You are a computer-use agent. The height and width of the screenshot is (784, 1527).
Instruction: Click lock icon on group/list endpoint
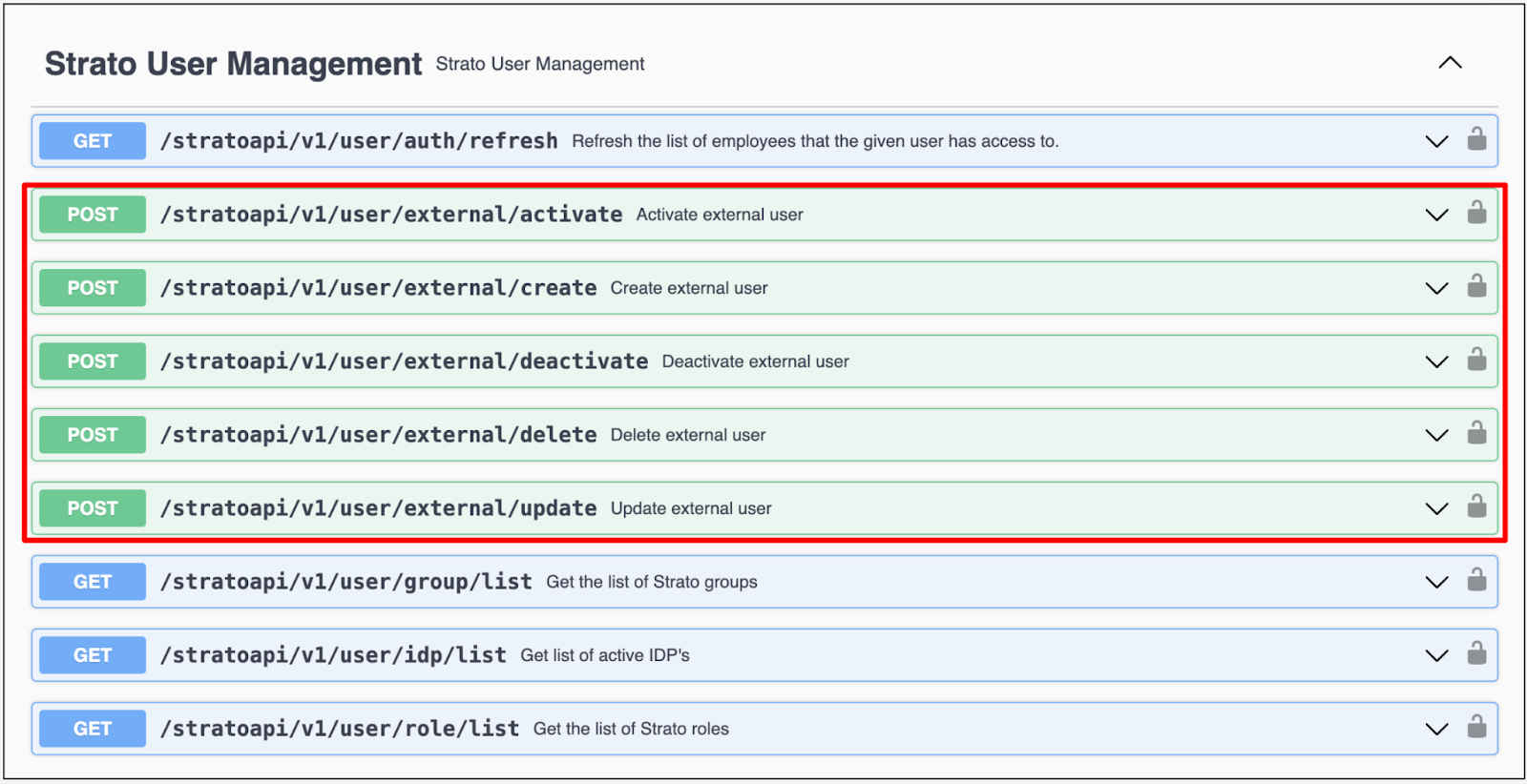(1476, 581)
